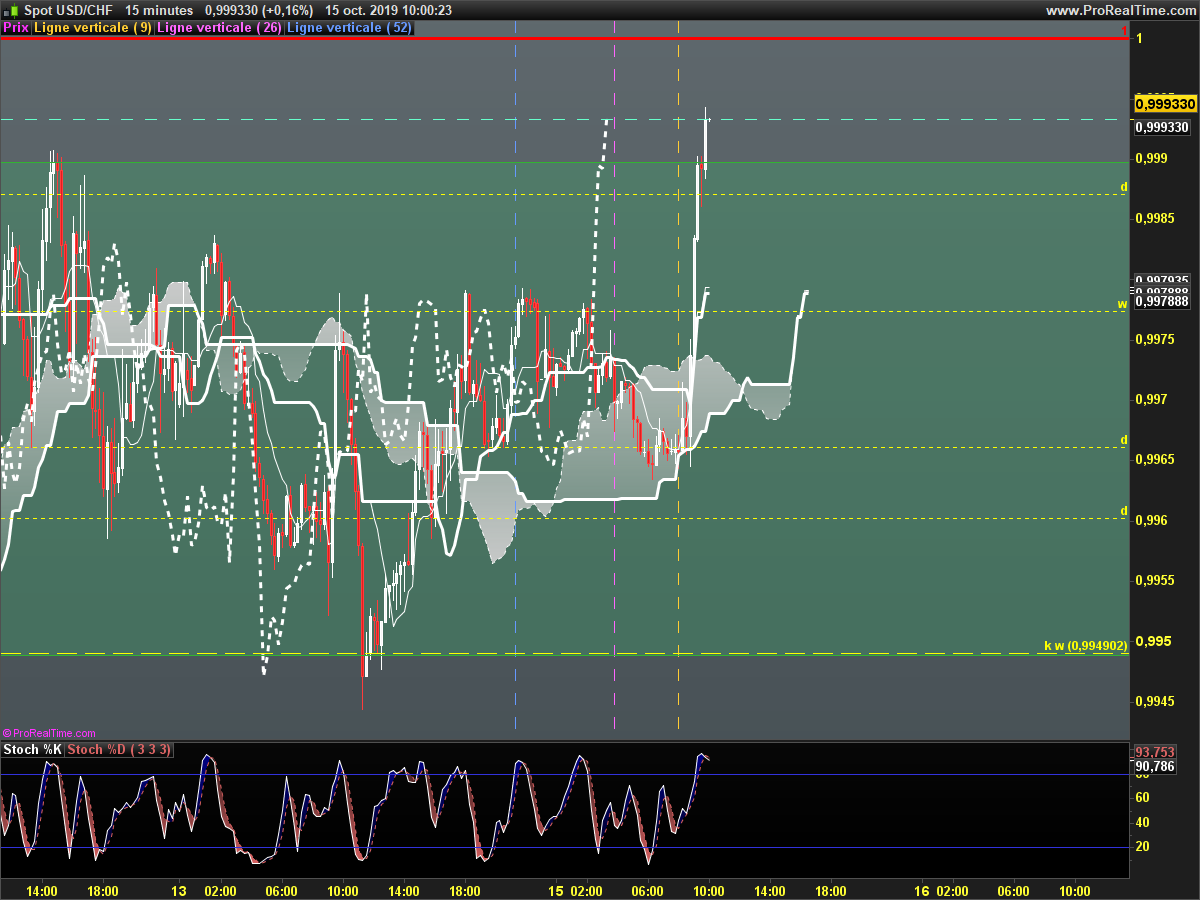Click the 60 level on stochastic axis
The height and width of the screenshot is (900, 1200).
pyautogui.click(x=1142, y=798)
